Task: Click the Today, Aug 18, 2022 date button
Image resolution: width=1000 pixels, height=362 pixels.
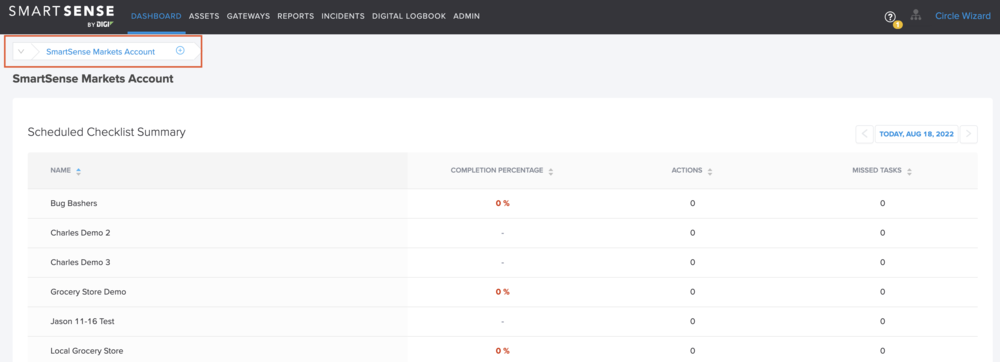Action: [916, 134]
